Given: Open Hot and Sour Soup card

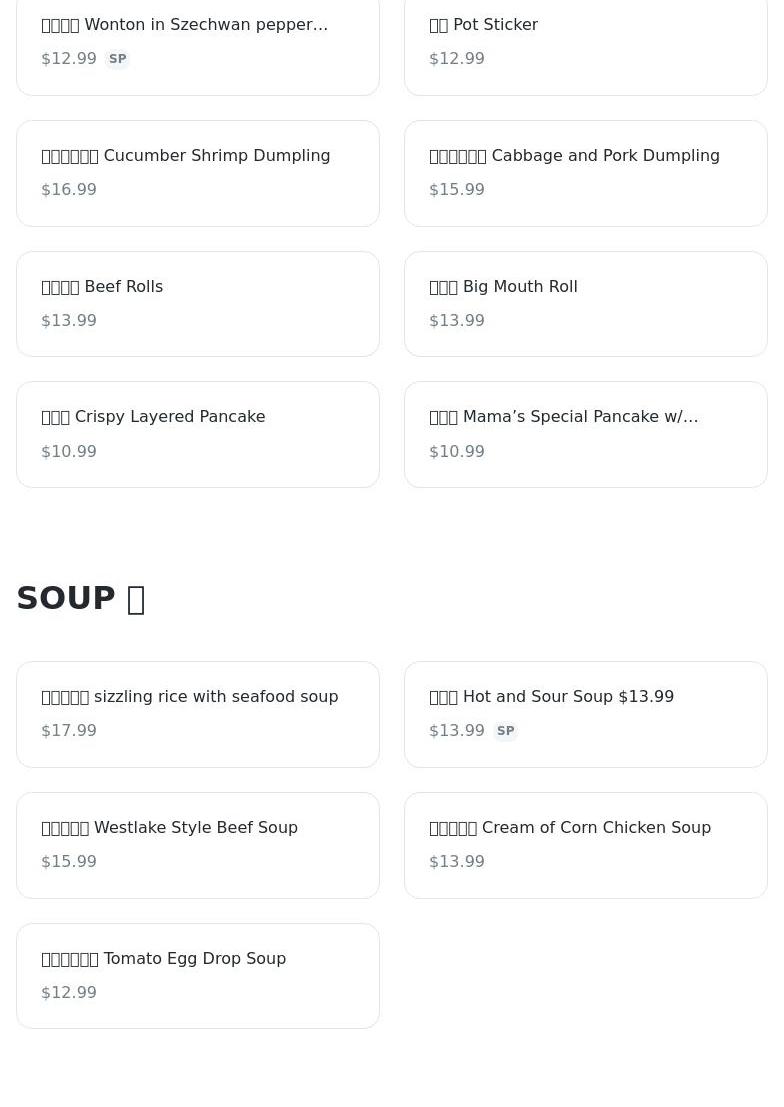Looking at the screenshot, I should click(586, 714).
